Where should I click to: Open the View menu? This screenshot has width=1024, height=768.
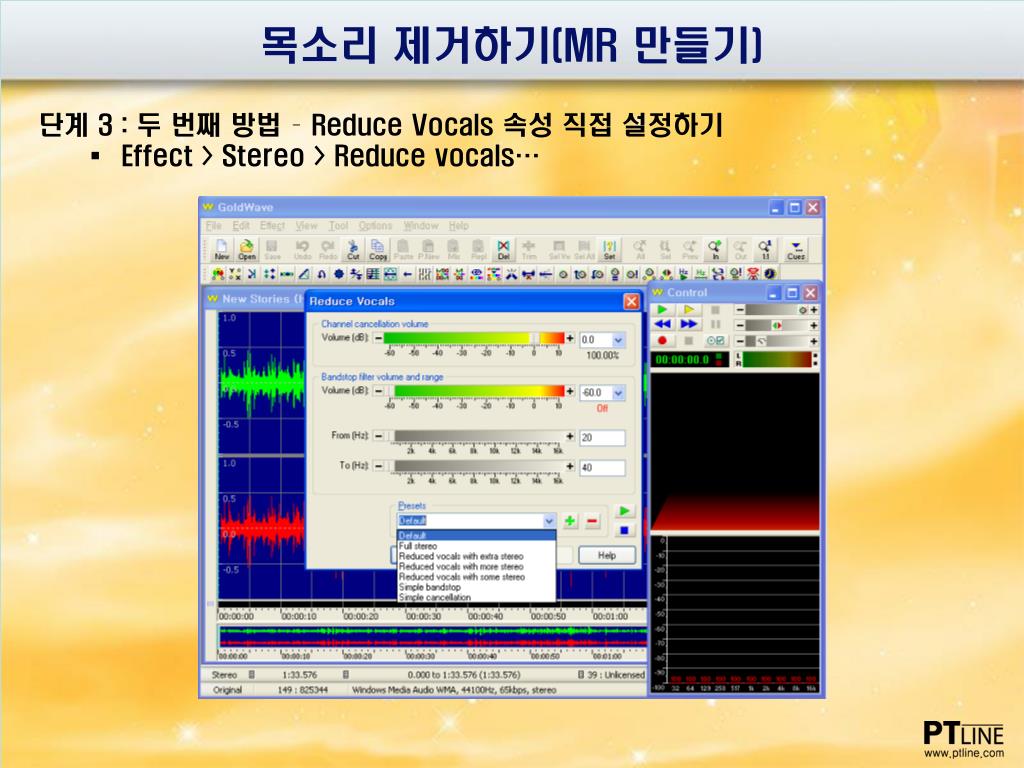[x=306, y=225]
